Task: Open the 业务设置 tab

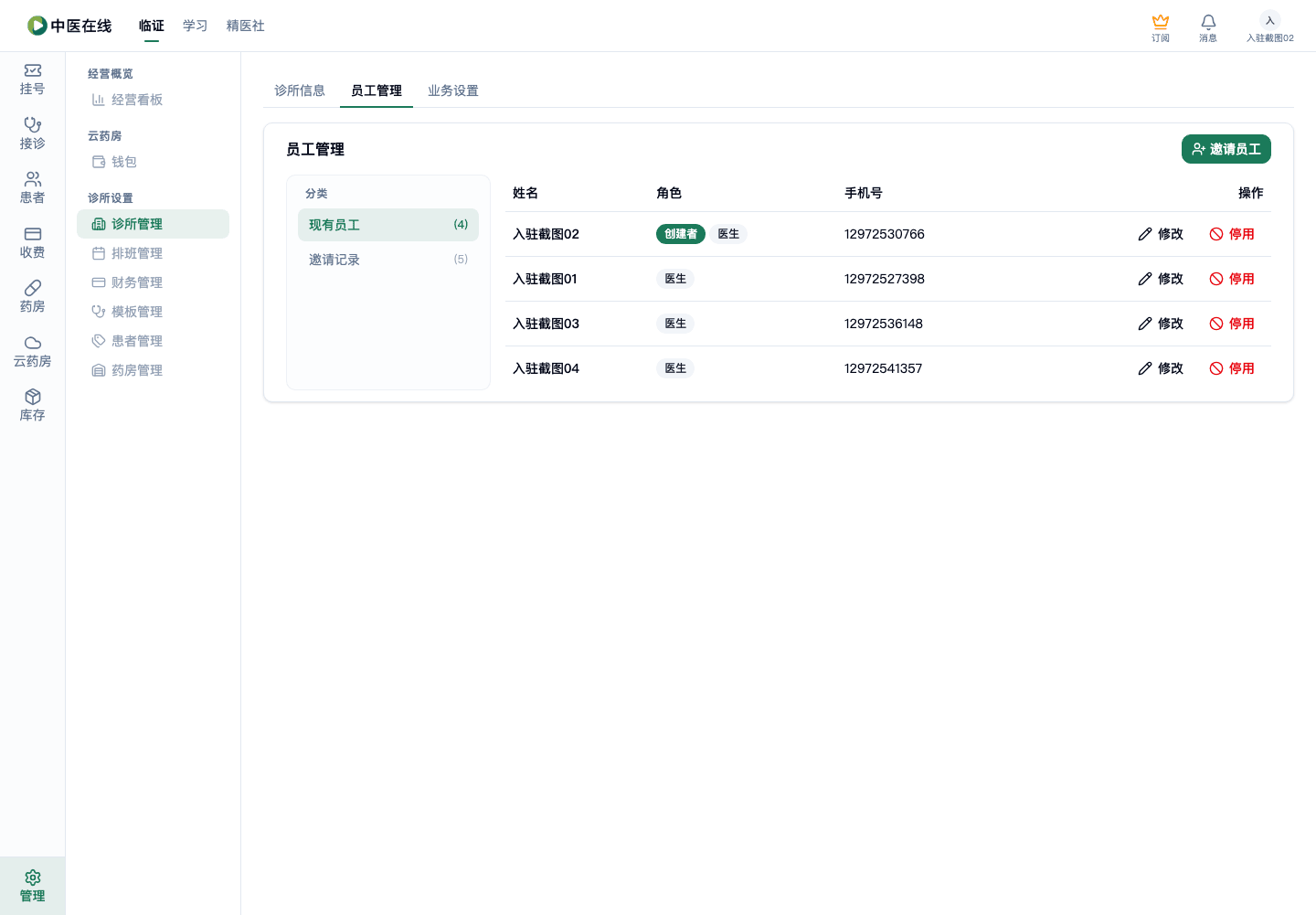Action: (453, 90)
